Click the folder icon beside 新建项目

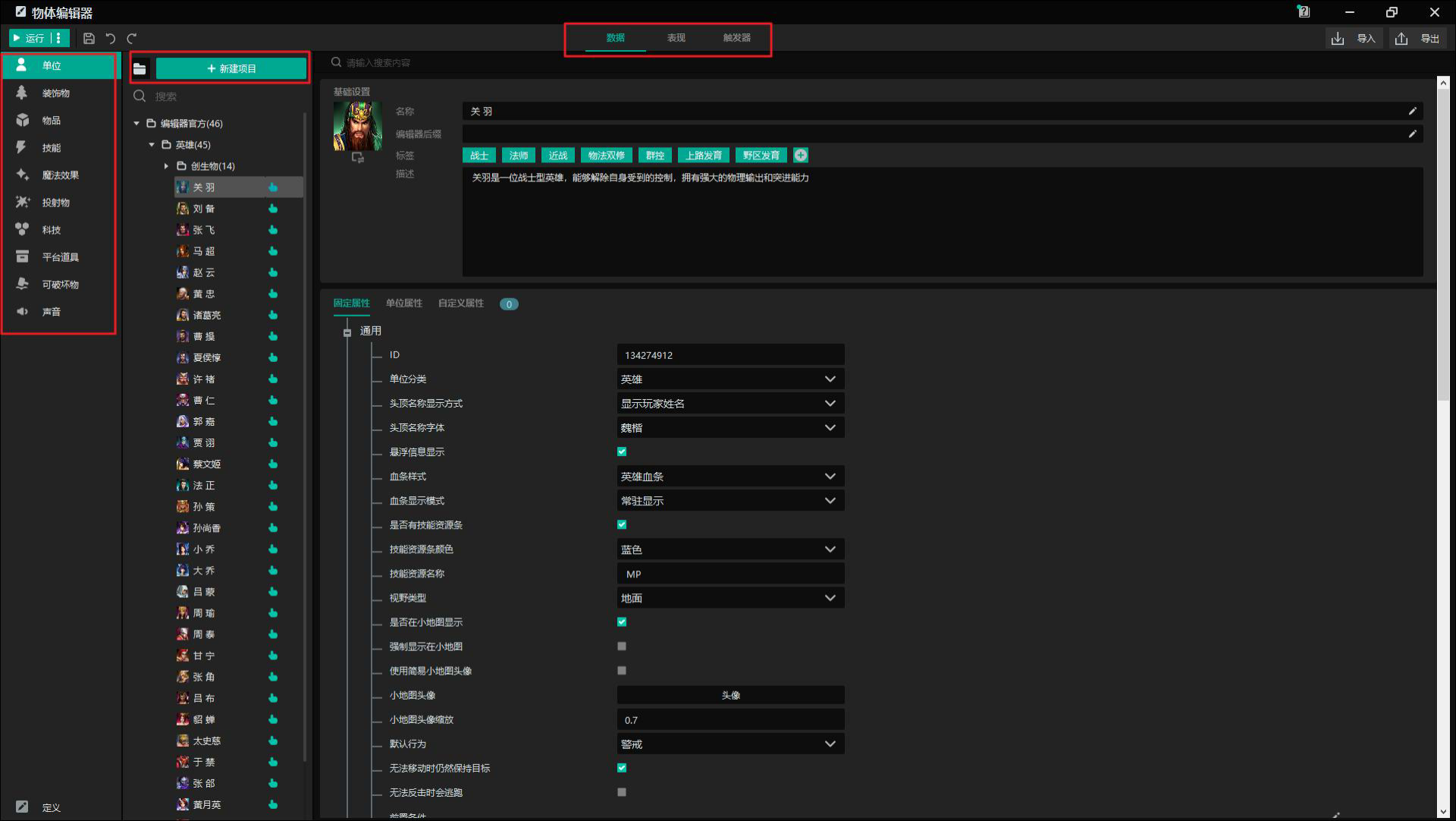click(x=140, y=68)
